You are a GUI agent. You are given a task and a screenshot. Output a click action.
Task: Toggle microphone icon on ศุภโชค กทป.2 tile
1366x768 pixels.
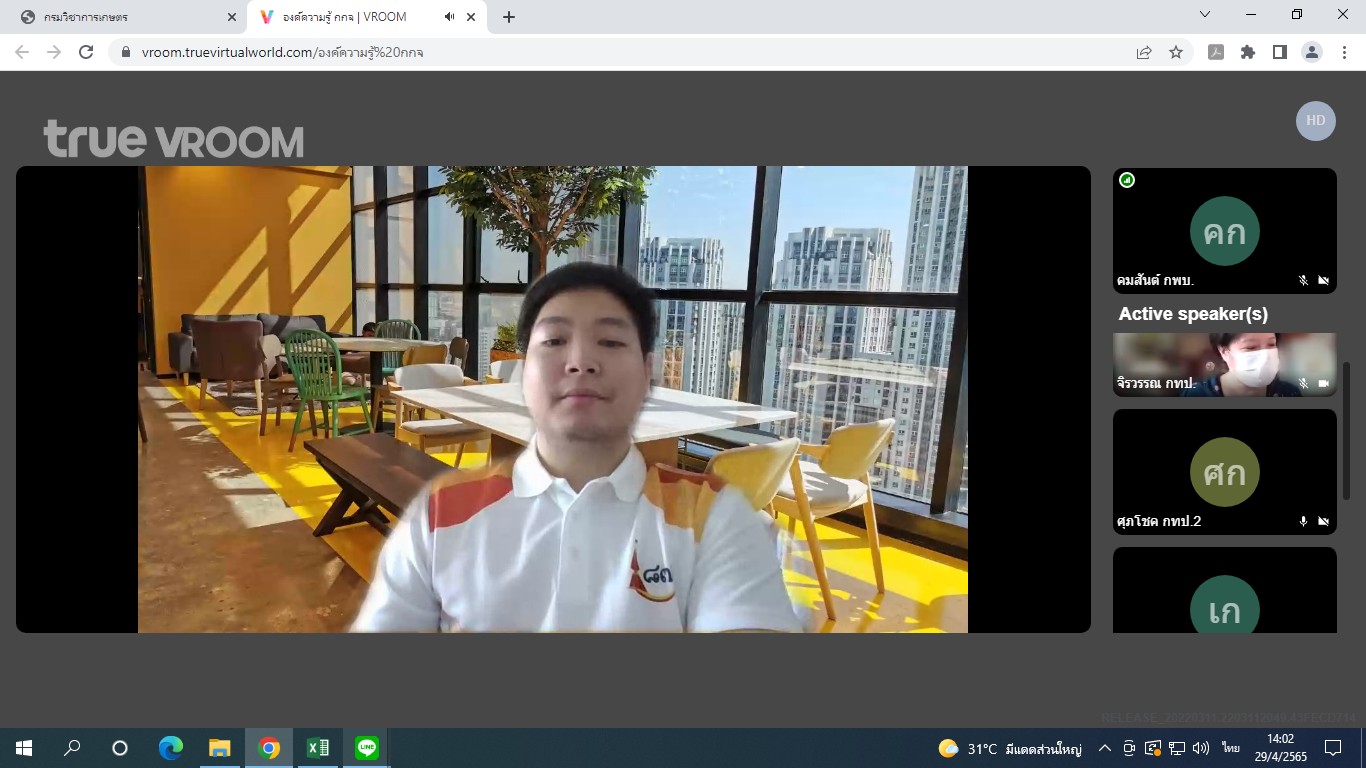tap(1303, 521)
